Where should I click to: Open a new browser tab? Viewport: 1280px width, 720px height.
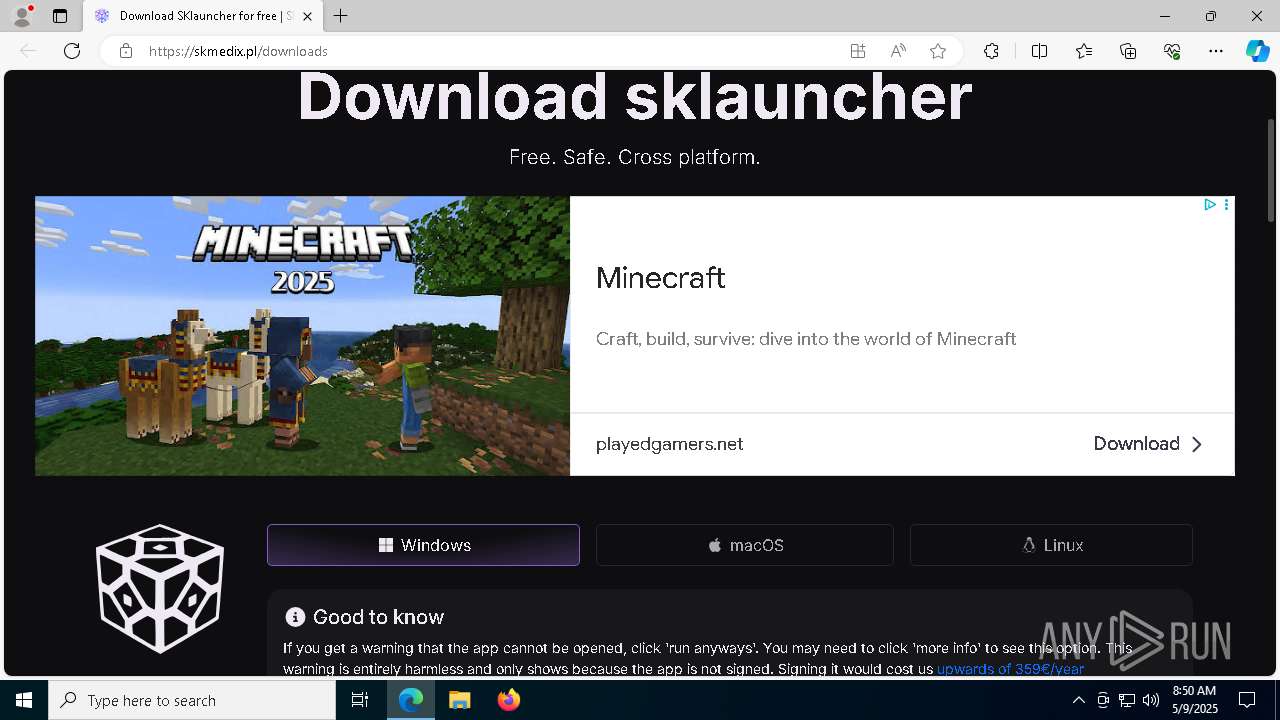[x=341, y=16]
